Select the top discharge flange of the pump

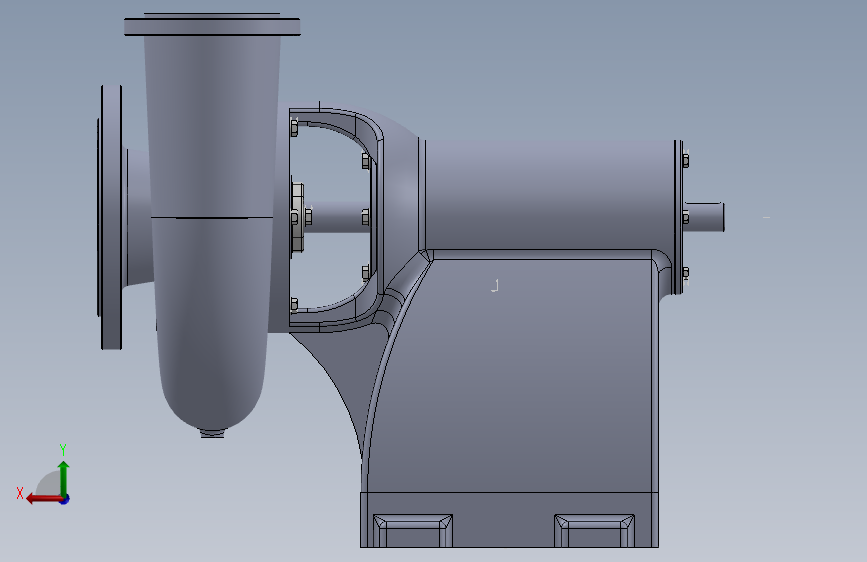[212, 26]
